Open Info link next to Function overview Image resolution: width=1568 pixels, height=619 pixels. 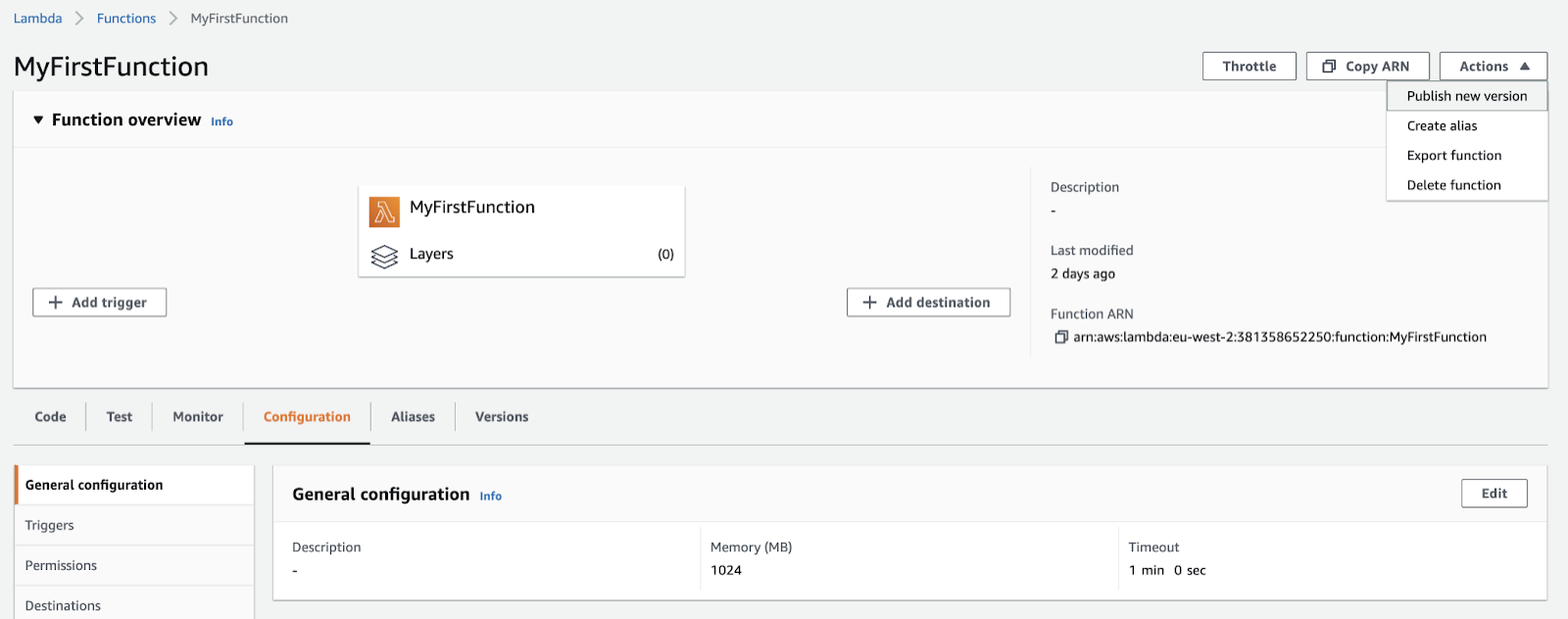221,121
